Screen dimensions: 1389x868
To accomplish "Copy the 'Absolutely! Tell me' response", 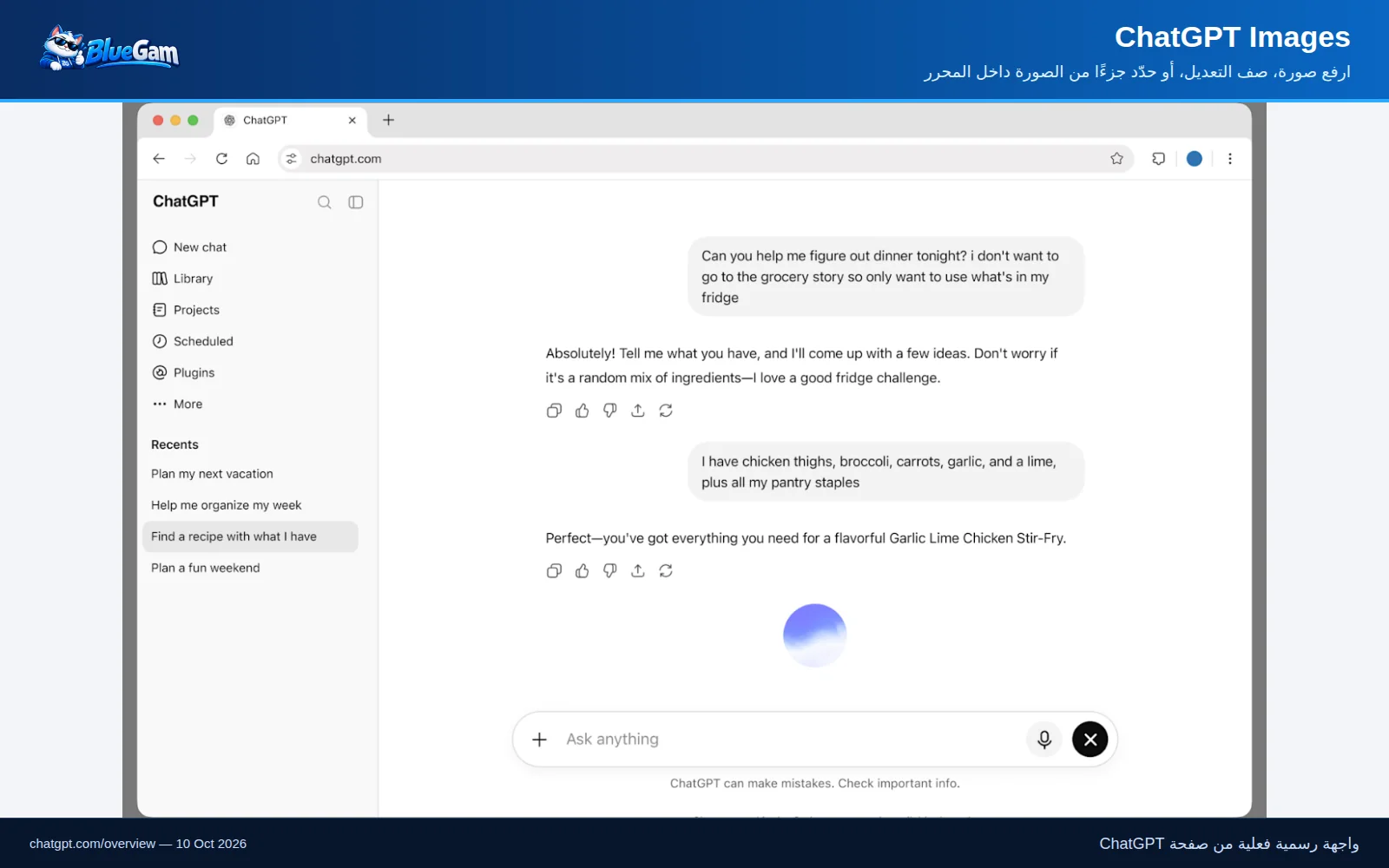I will point(554,411).
